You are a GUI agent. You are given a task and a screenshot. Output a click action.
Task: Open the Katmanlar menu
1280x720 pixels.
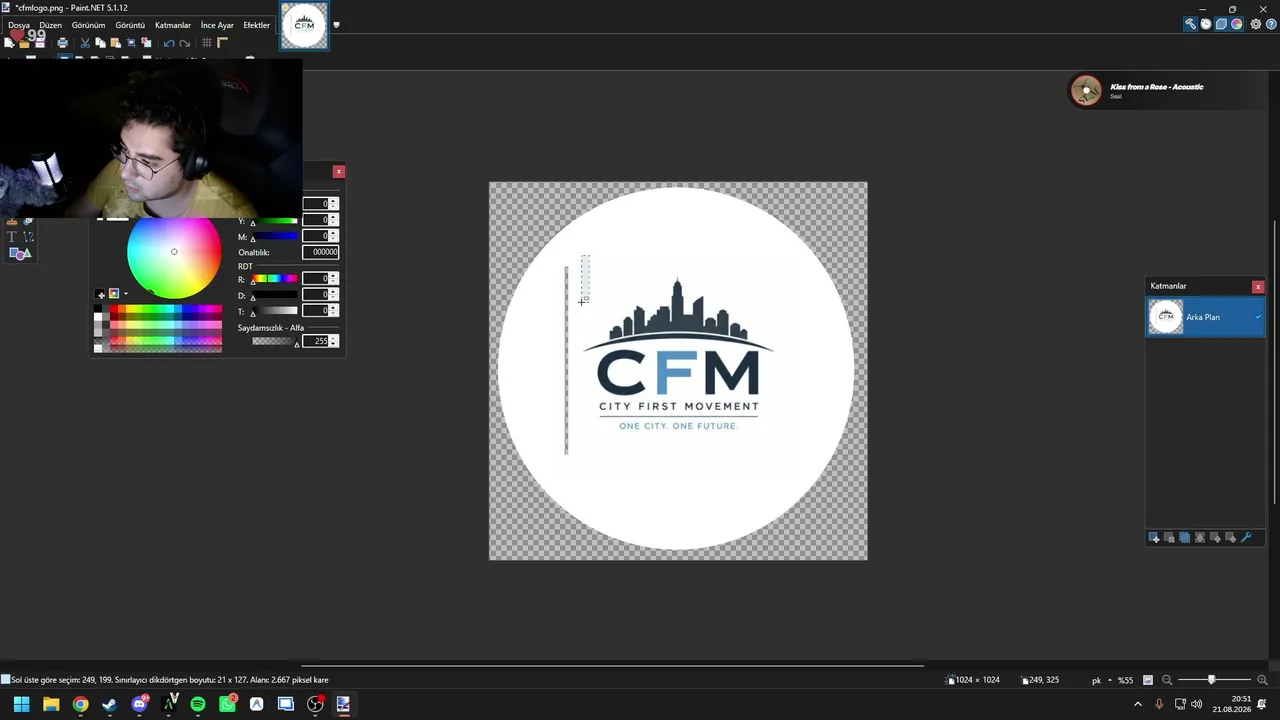(173, 25)
